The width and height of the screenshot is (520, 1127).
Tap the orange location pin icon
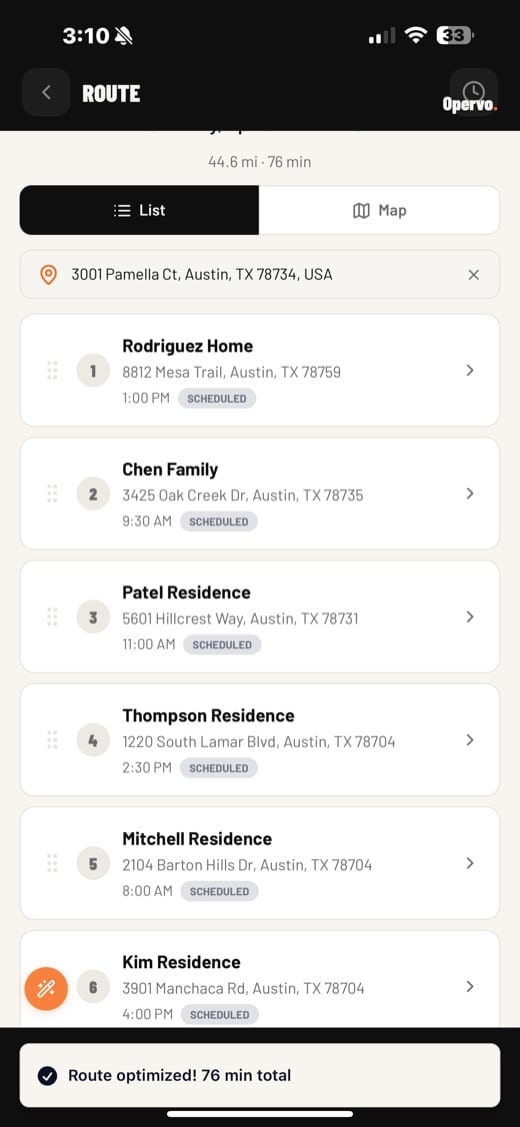(x=48, y=275)
